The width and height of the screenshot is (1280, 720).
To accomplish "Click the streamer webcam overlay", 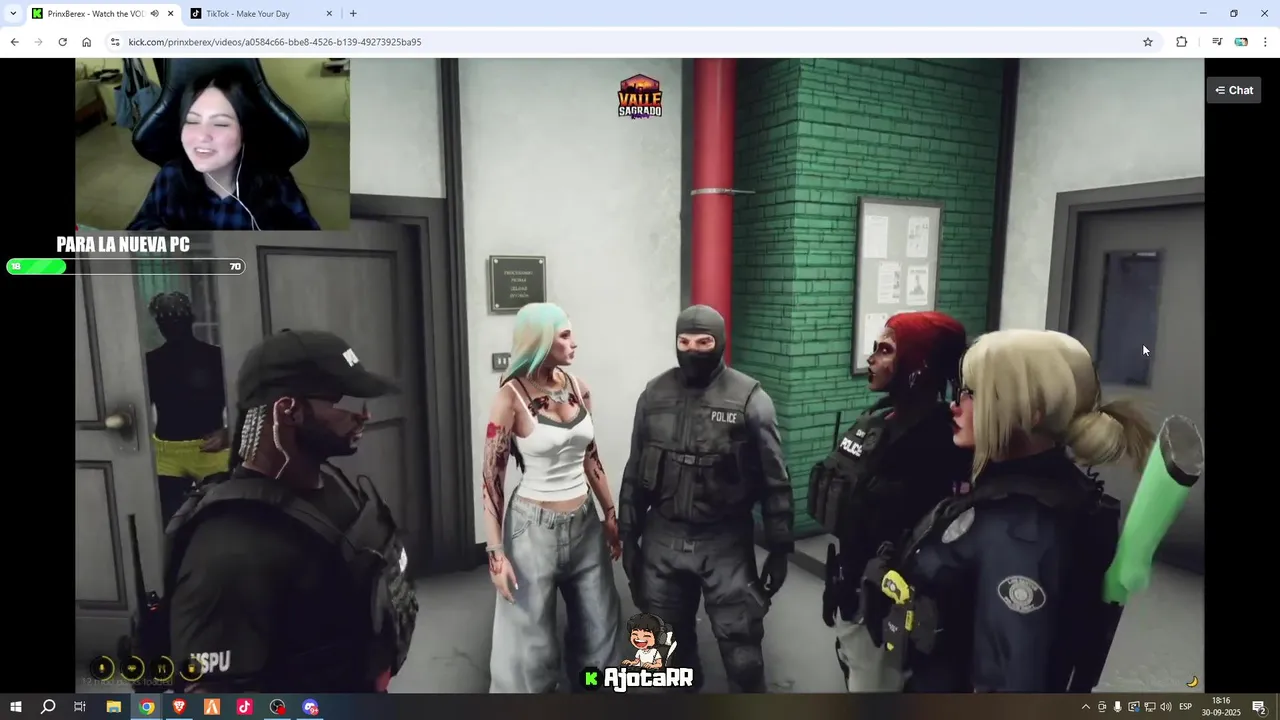I will click(212, 144).
